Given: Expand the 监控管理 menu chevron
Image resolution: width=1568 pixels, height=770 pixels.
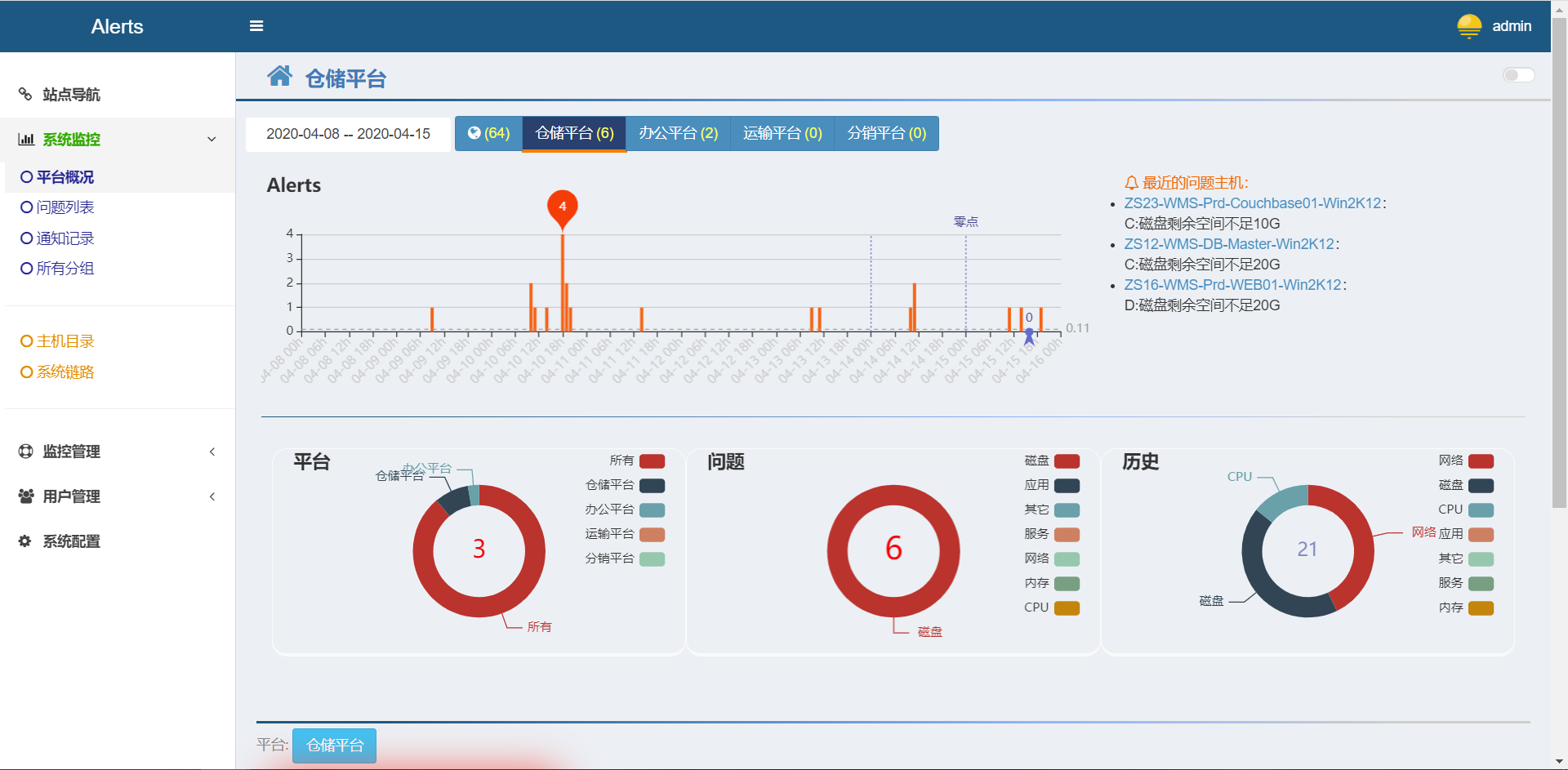Looking at the screenshot, I should point(212,452).
